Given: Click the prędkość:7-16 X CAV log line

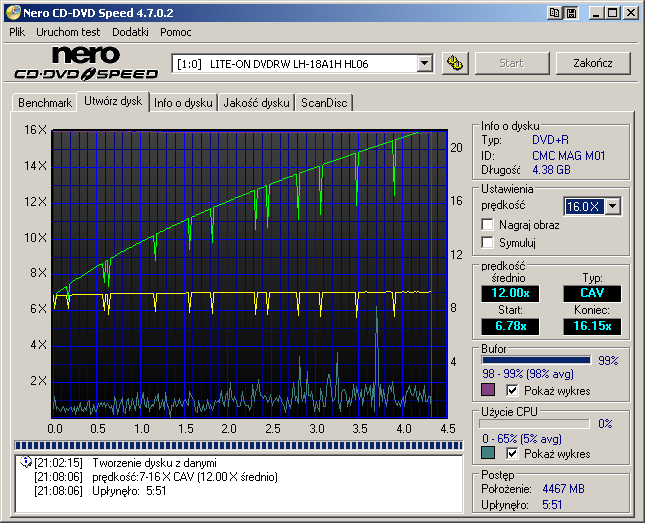Looking at the screenshot, I should (156, 477).
